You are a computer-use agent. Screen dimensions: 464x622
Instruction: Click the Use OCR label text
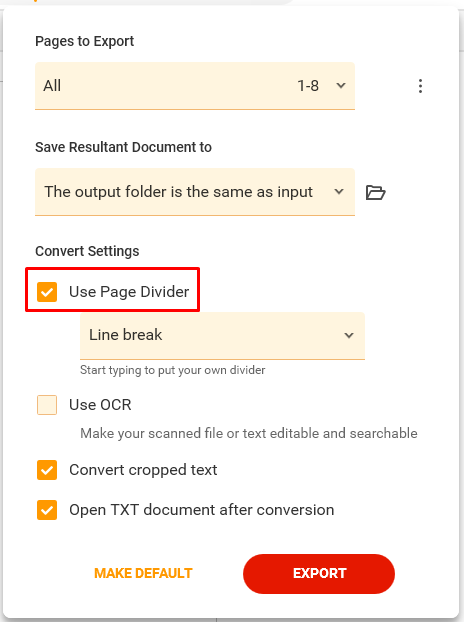click(100, 405)
